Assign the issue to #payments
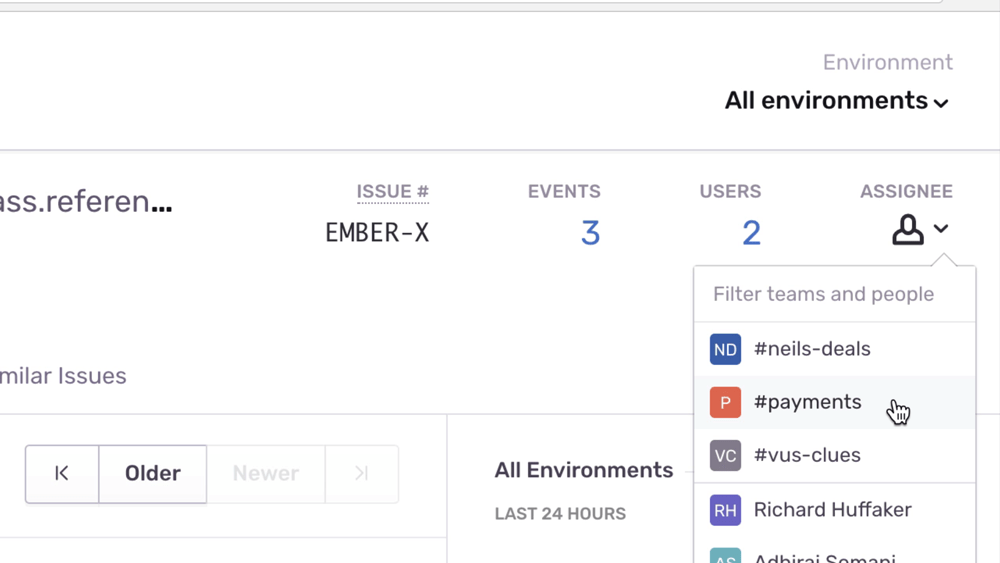Screen dimensions: 1000x563 [807, 402]
